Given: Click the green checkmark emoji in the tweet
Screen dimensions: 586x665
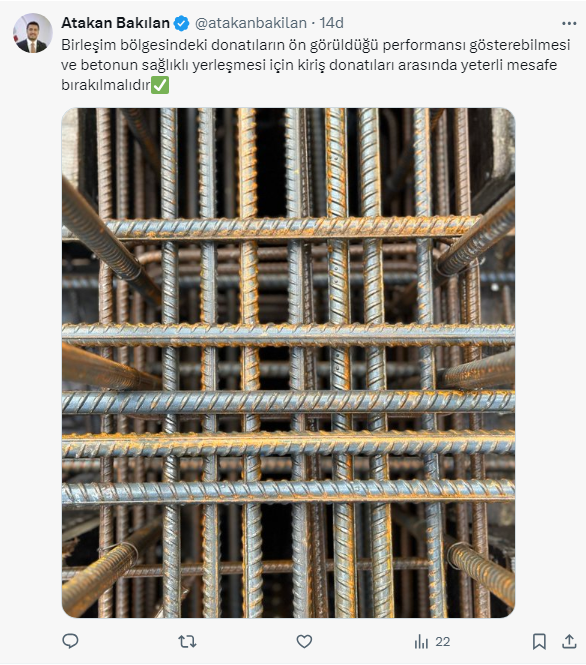Looking at the screenshot, I should [160, 85].
